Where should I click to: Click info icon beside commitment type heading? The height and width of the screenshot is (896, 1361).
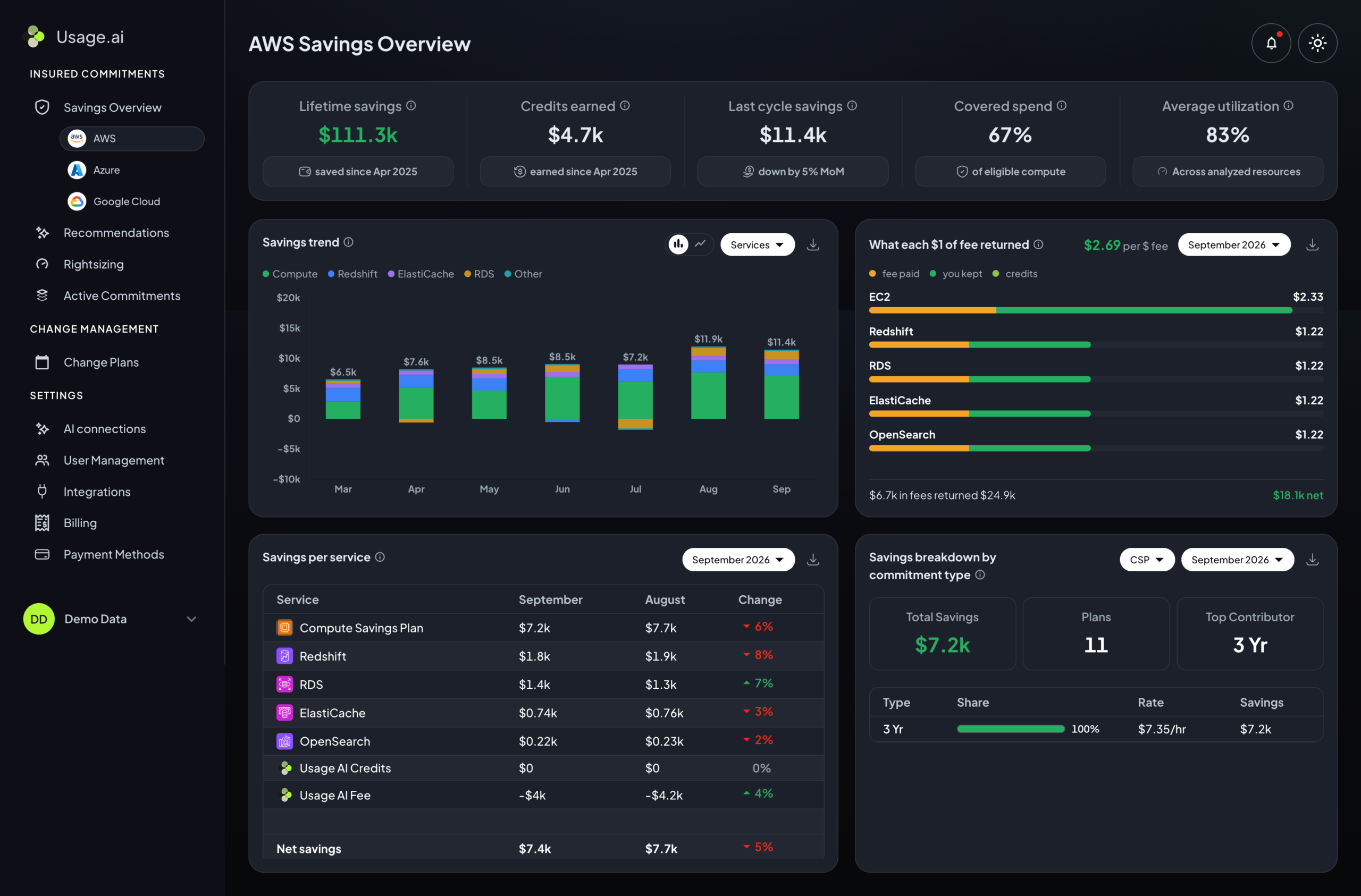point(980,574)
